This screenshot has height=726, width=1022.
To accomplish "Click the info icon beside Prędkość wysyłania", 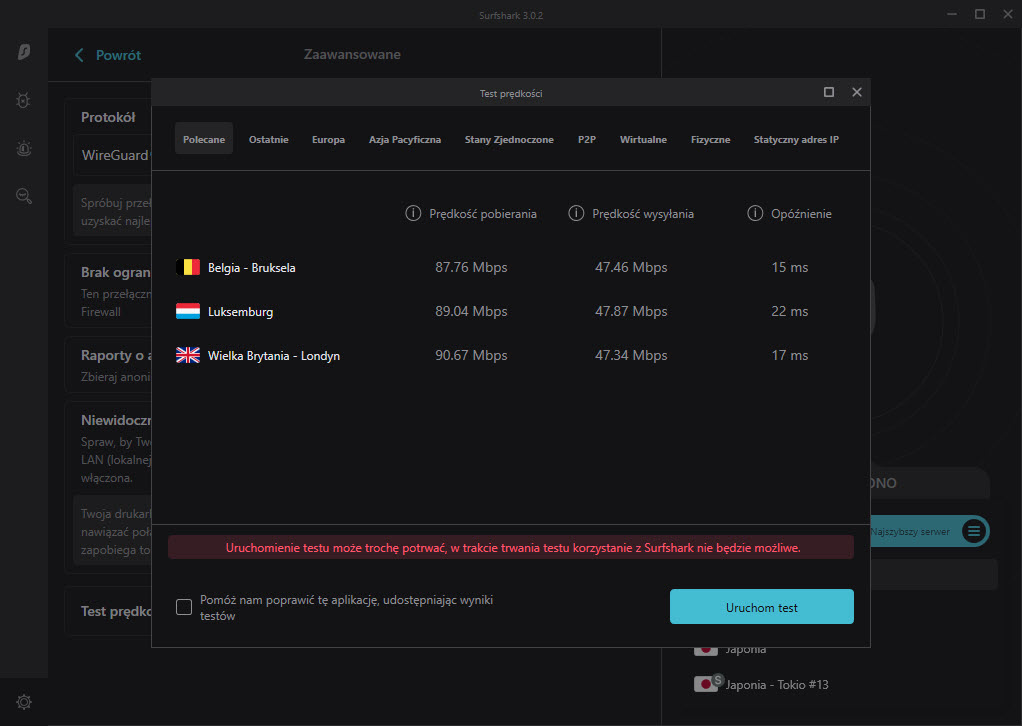I will (x=576, y=213).
